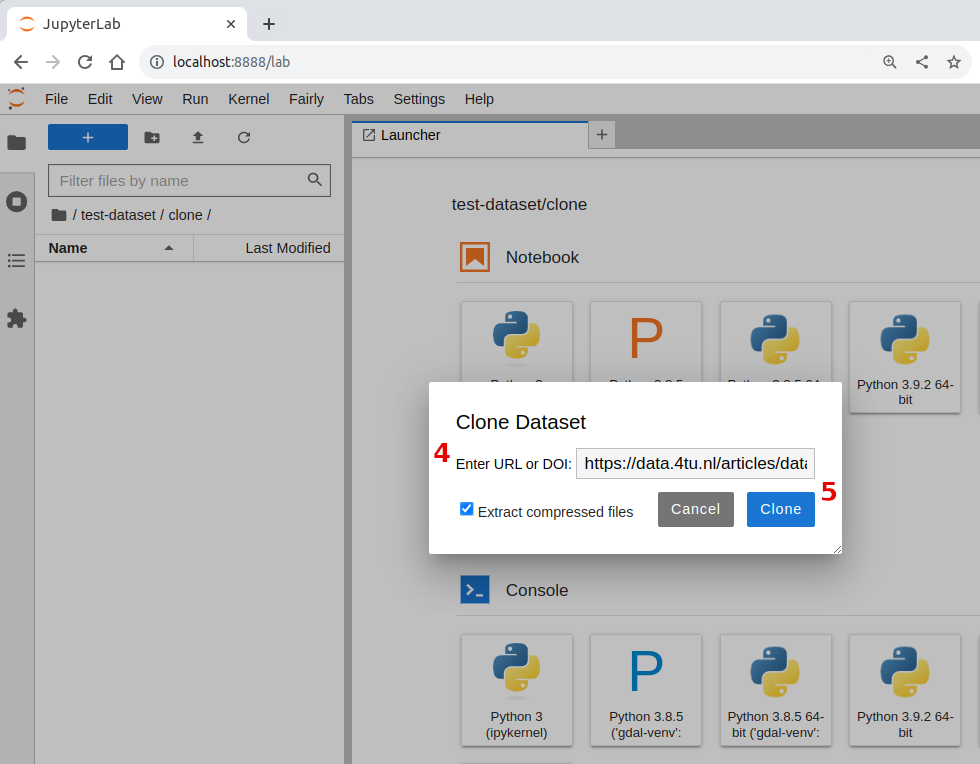Viewport: 980px width, 764px height.
Task: Click the blue new launcher plus button
Action: coord(88,137)
